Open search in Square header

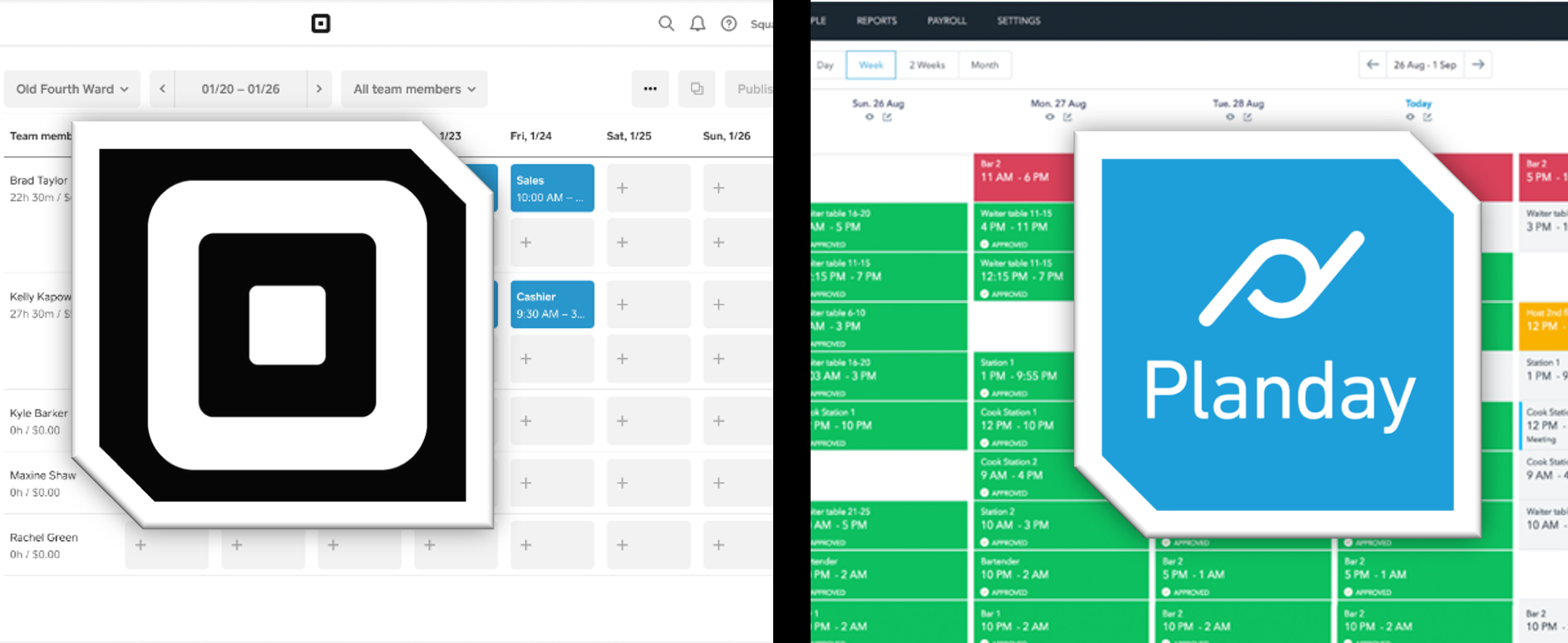click(x=666, y=23)
